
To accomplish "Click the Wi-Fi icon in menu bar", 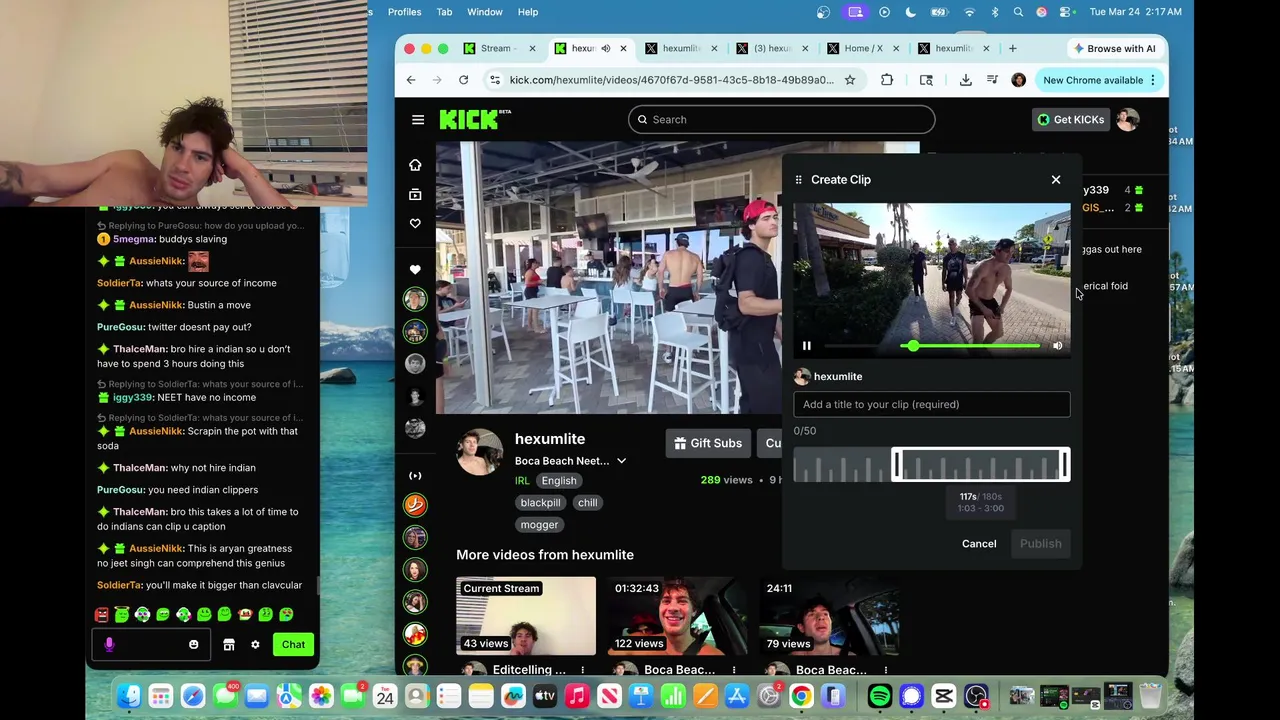I will tap(969, 12).
